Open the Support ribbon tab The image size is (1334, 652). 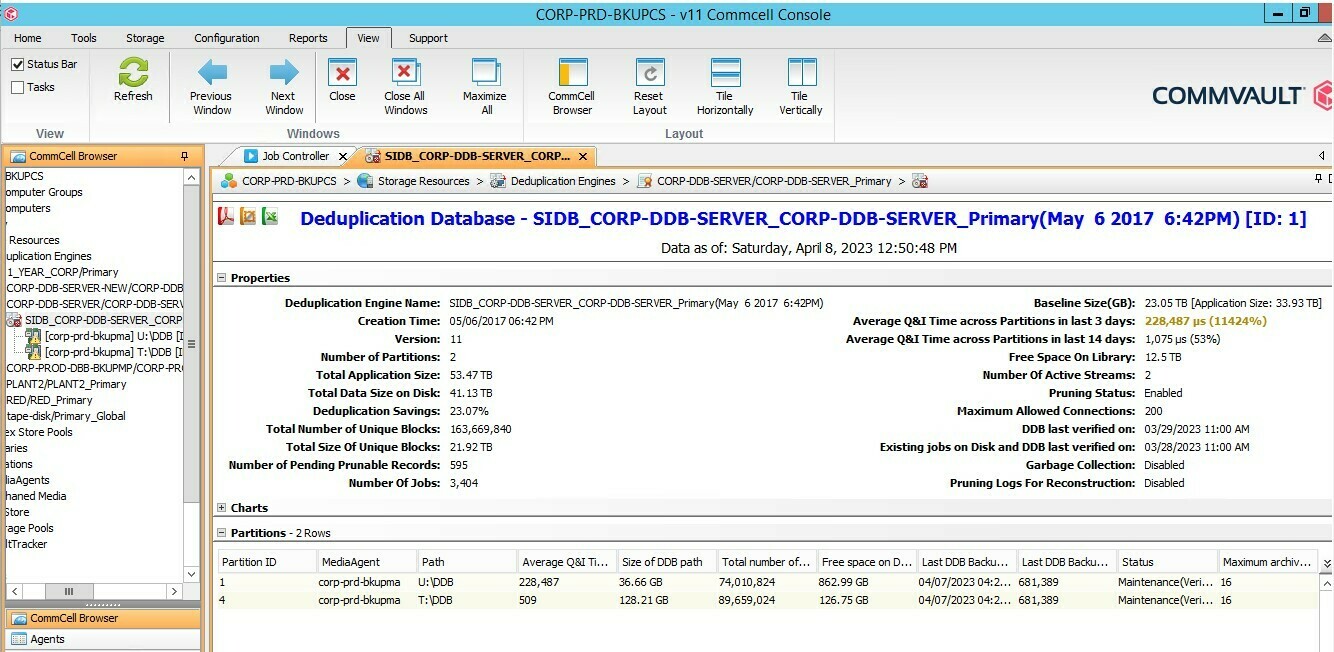[x=428, y=38]
